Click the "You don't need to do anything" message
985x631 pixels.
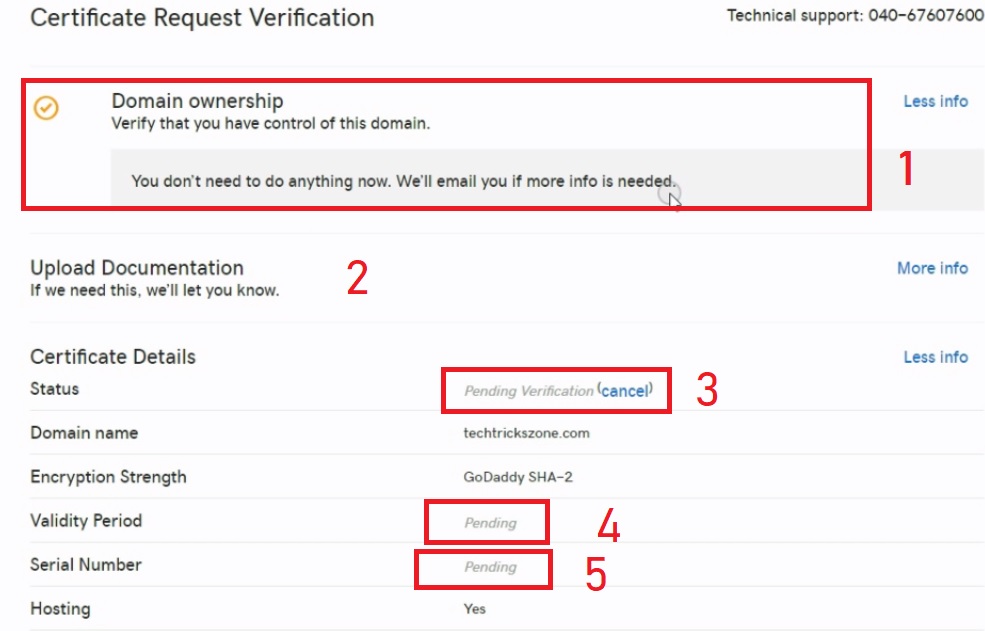click(x=404, y=181)
